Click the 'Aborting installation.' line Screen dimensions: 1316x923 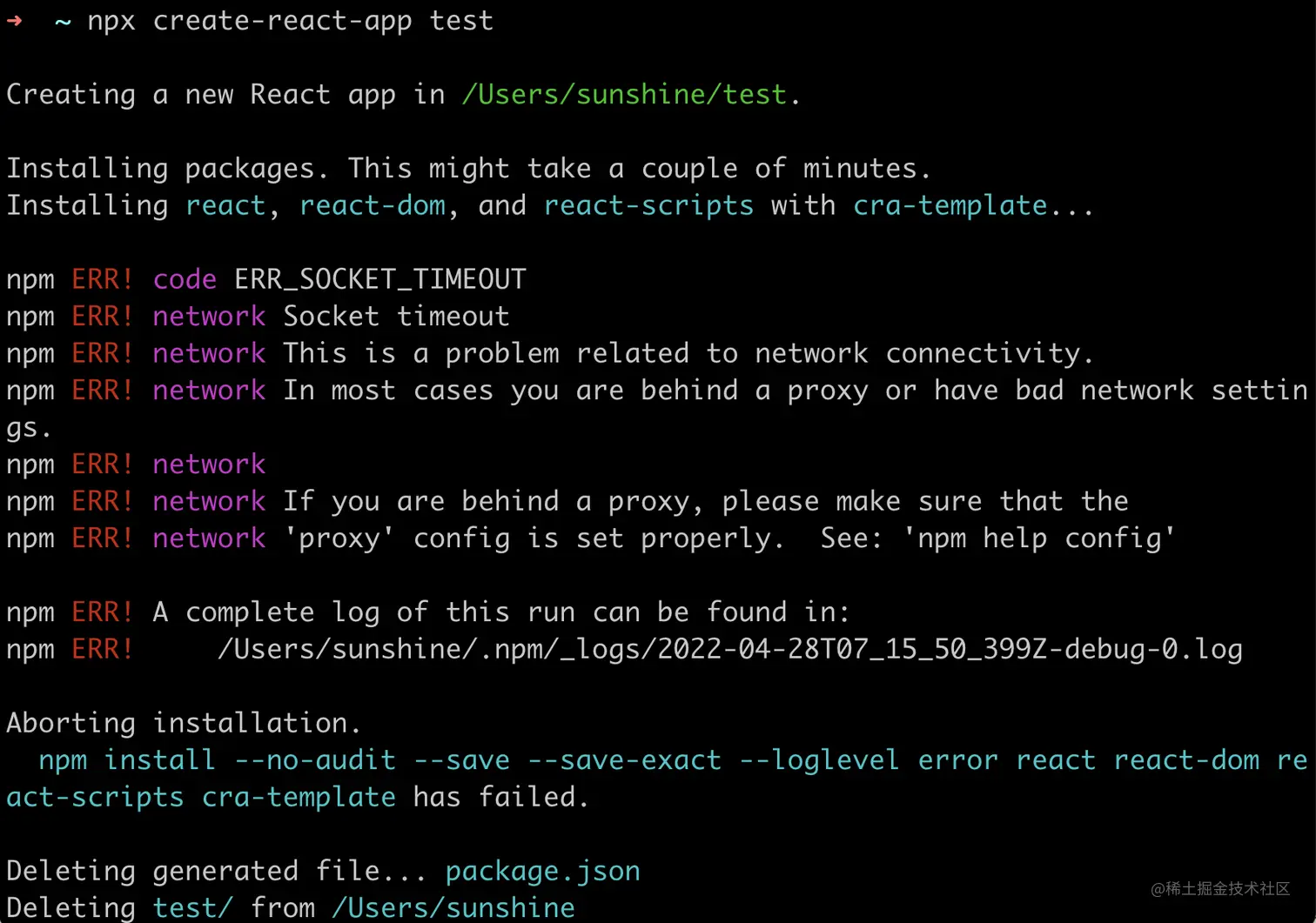183,723
